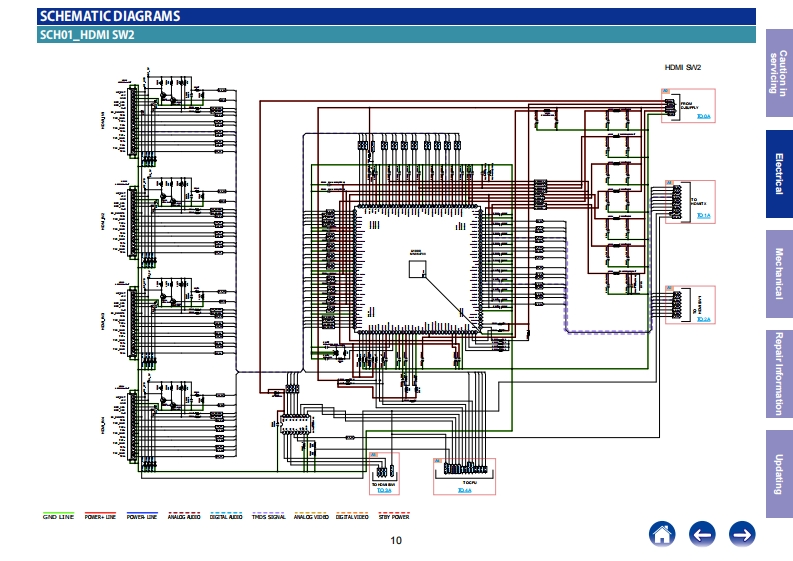Open the Updating side tab
This screenshot has height=561, width=793.
coord(778,473)
